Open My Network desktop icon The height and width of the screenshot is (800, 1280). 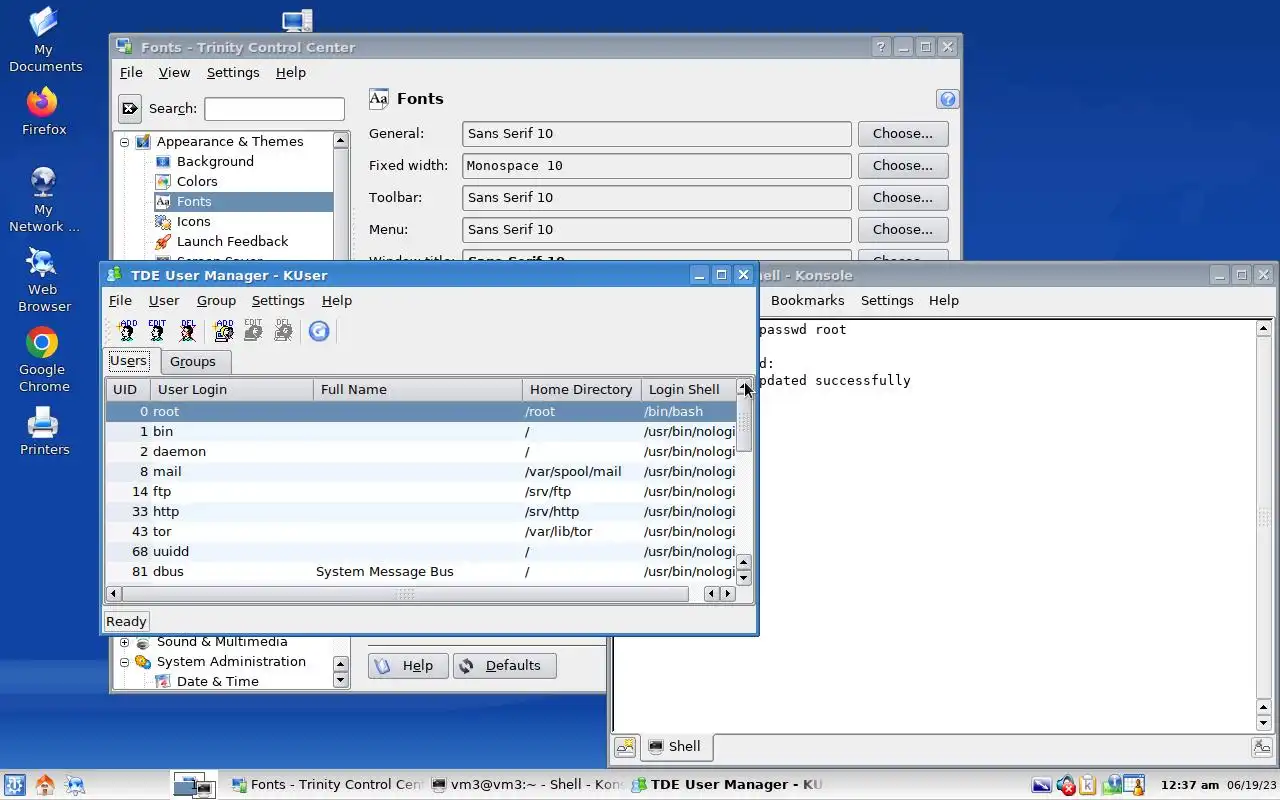click(44, 200)
